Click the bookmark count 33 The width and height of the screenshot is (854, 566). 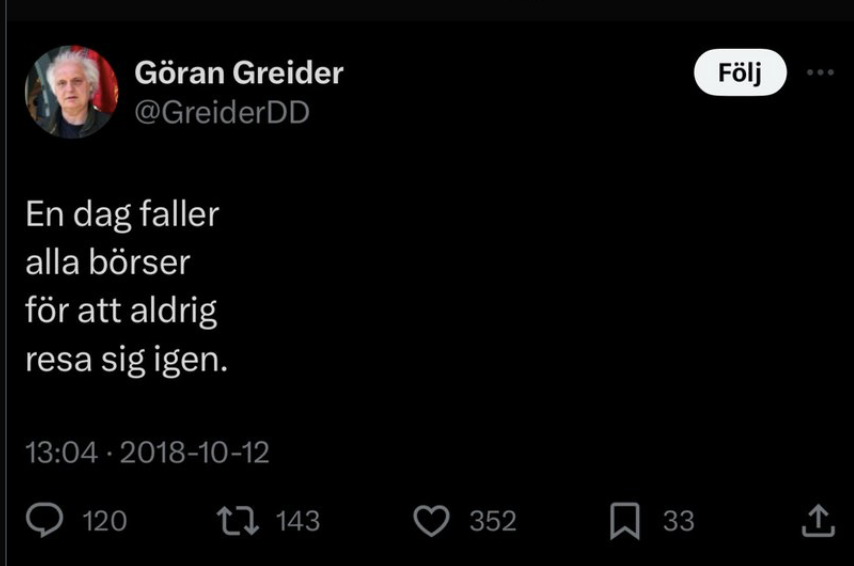pos(677,521)
